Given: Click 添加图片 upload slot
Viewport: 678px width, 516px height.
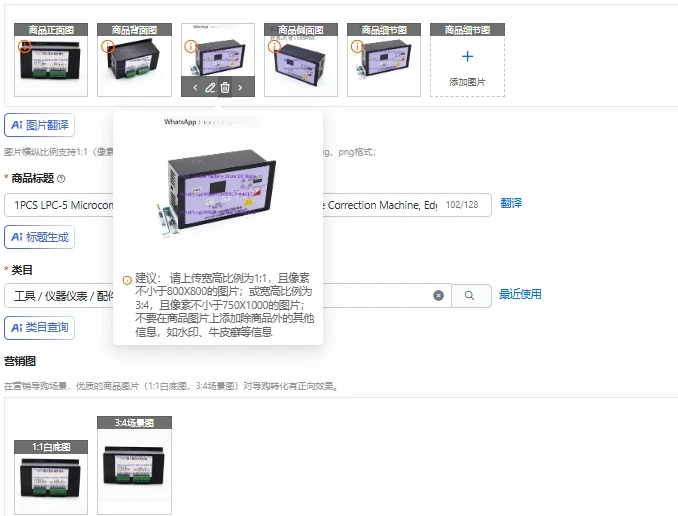Looking at the screenshot, I should click(467, 60).
